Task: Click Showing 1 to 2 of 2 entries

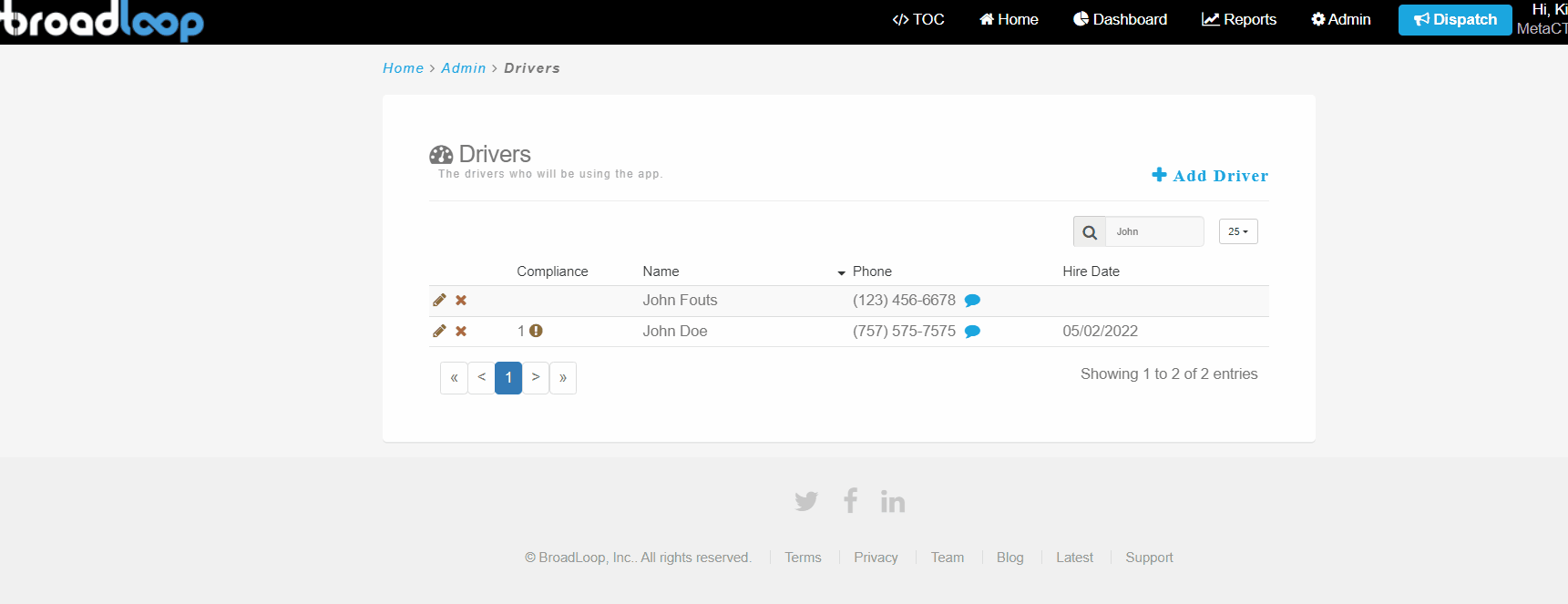Action: [x=1169, y=374]
